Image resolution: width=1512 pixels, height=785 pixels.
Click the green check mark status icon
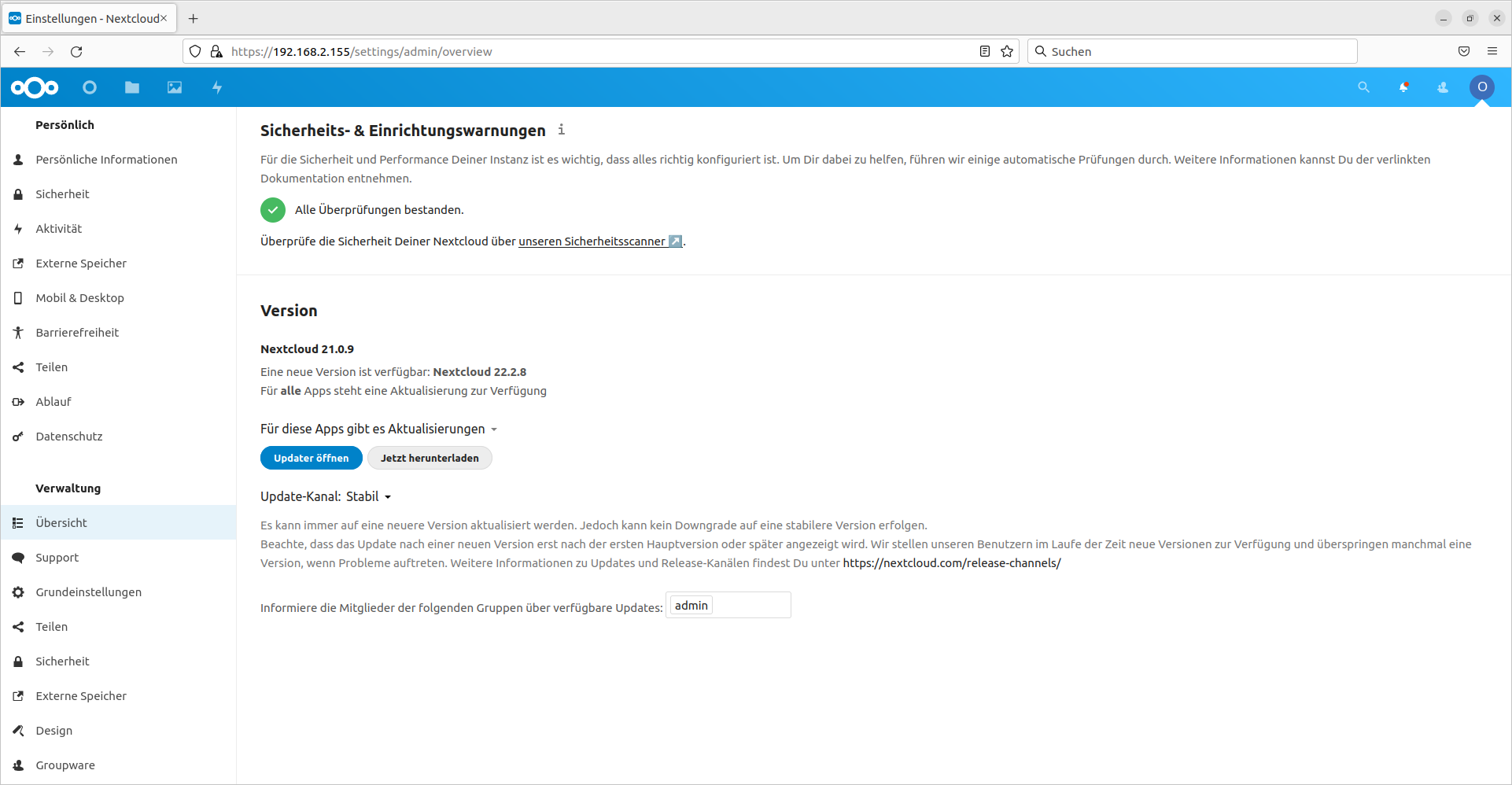[273, 210]
